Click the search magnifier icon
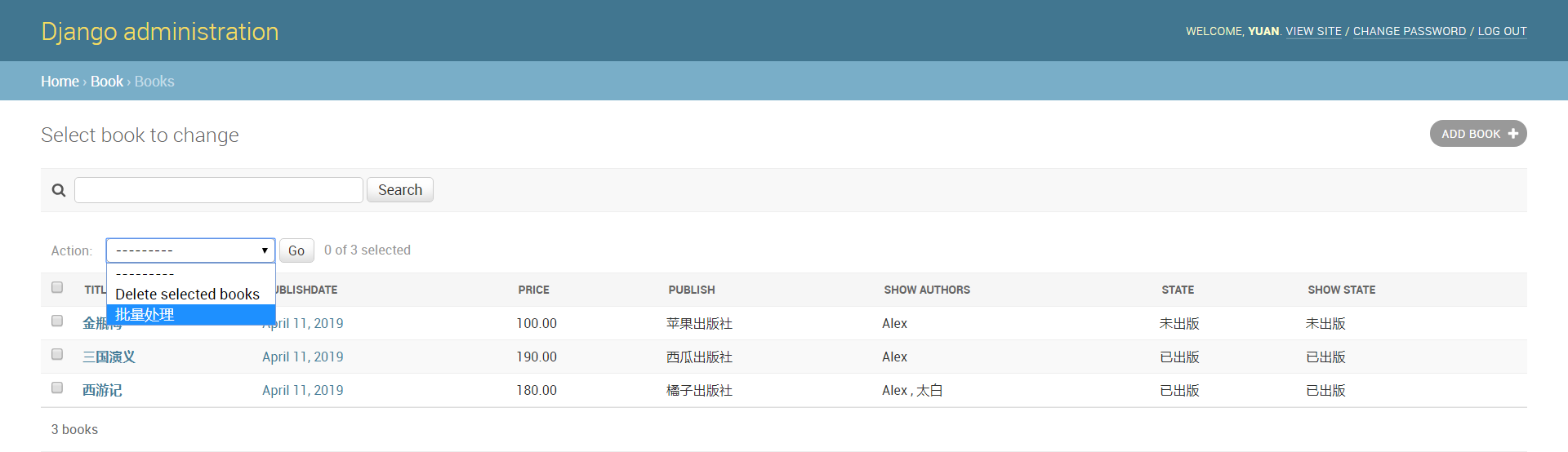 (59, 190)
